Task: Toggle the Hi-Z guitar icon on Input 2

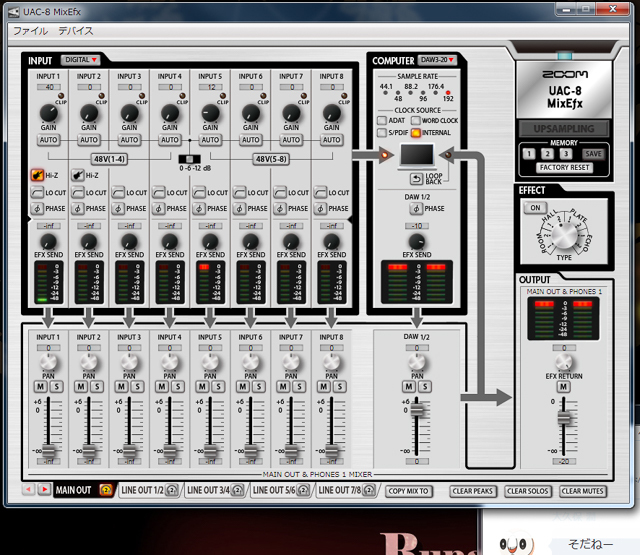Action: (78, 175)
